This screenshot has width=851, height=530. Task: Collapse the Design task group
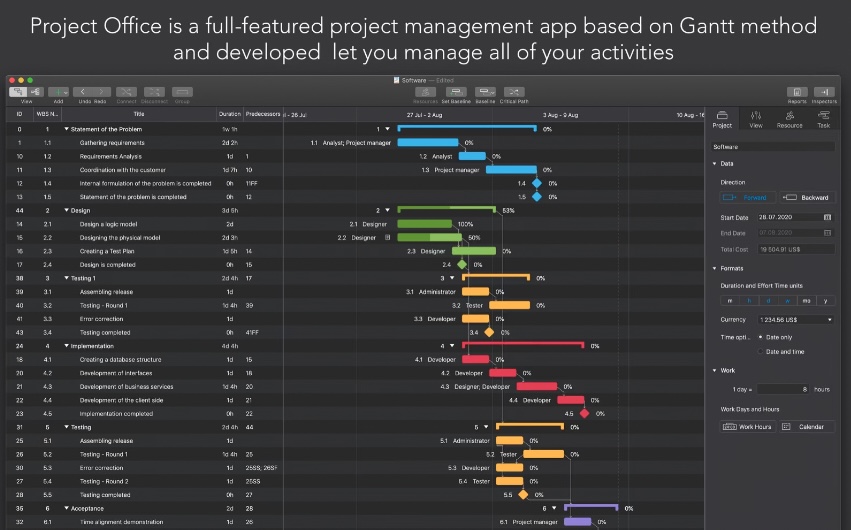click(x=67, y=210)
